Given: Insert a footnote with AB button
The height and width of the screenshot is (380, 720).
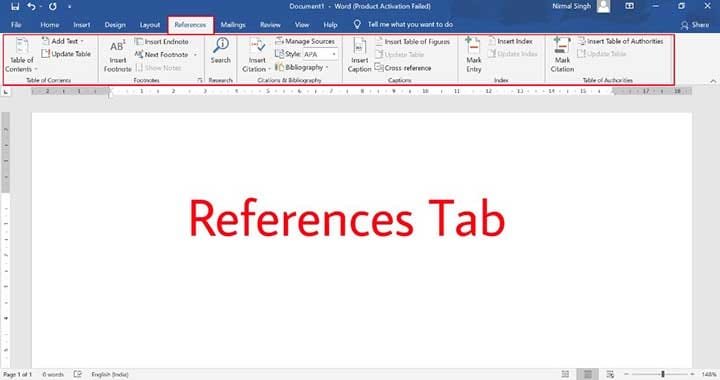Looking at the screenshot, I should 118,56.
